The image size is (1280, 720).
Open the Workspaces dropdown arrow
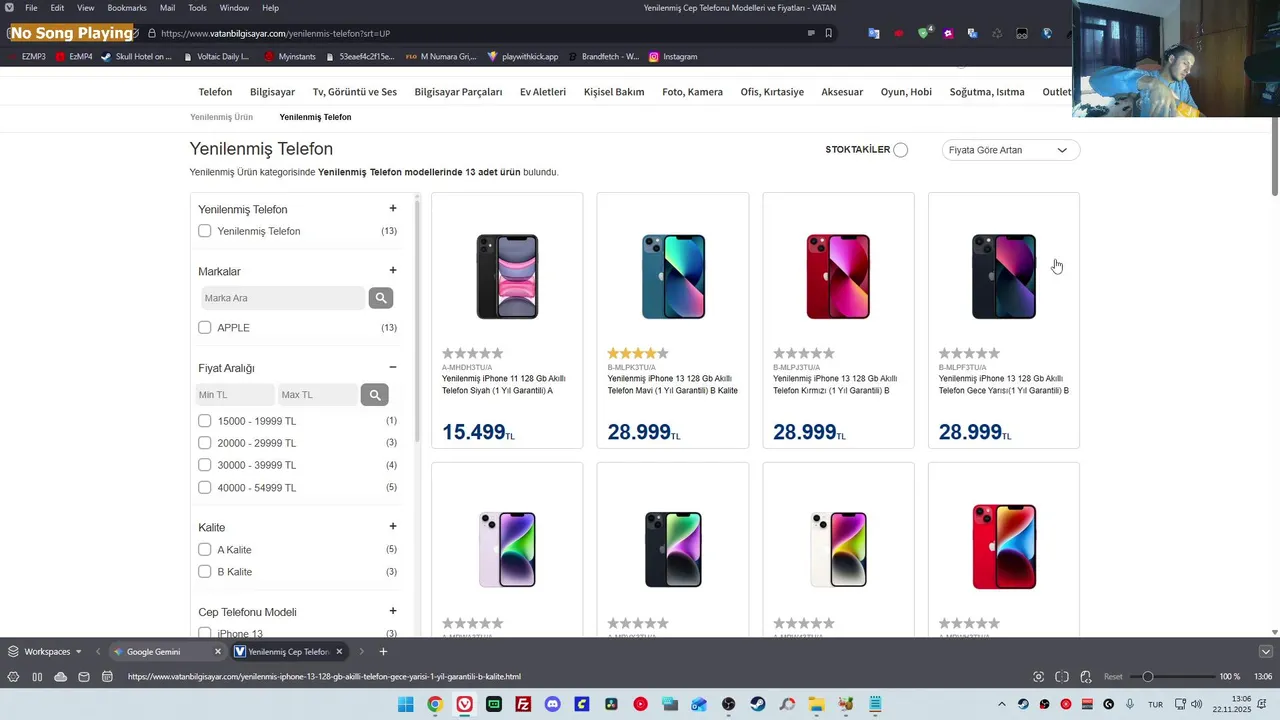tap(79, 652)
